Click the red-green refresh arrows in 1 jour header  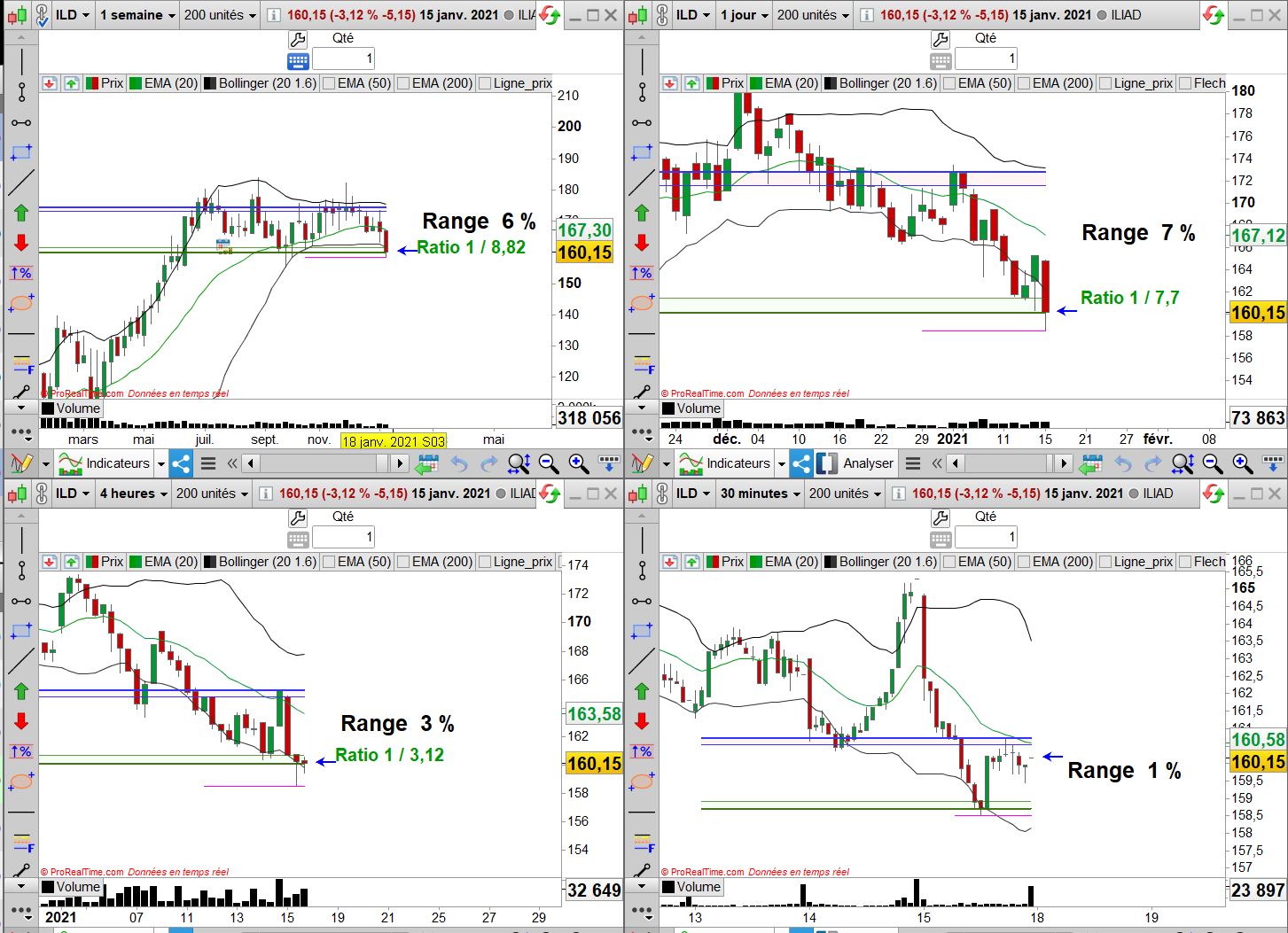(x=1214, y=15)
